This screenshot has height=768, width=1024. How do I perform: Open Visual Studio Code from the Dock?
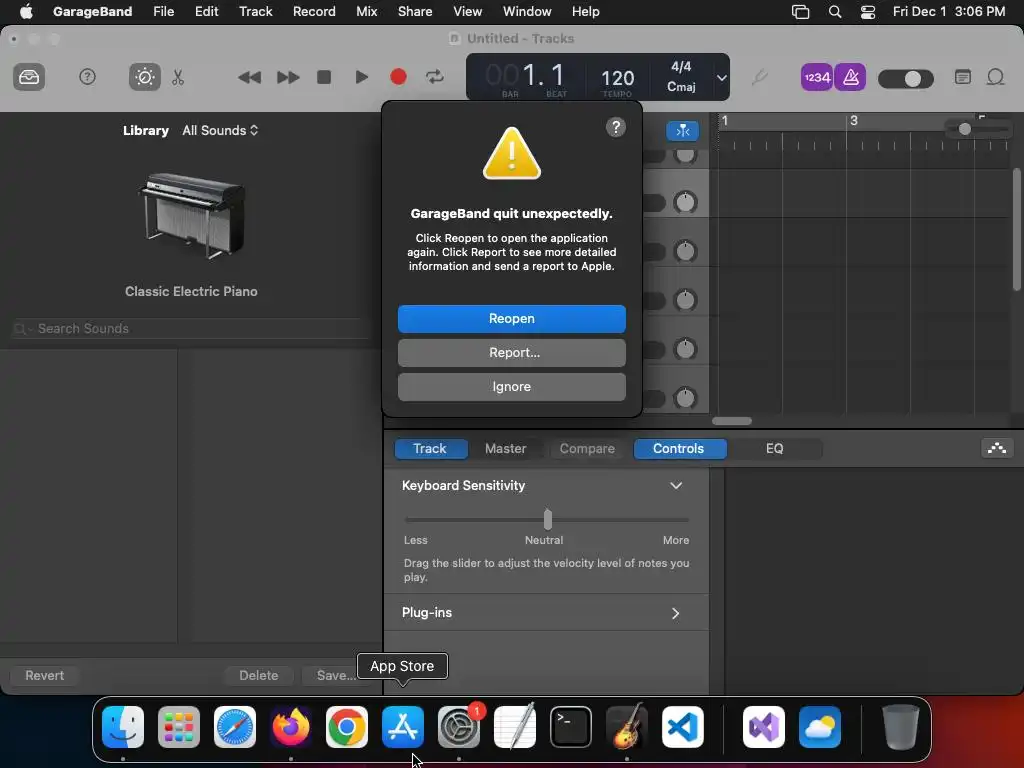tap(683, 727)
